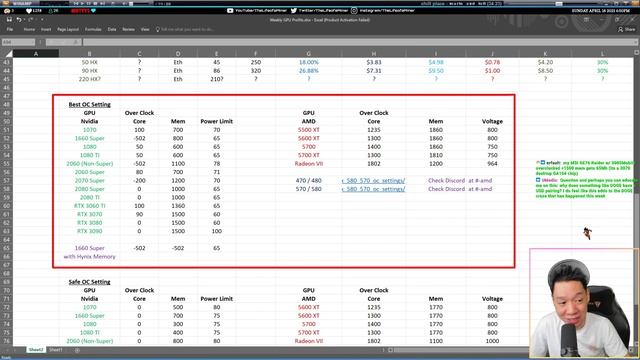Click the with Hynix Memory cell
Viewport: 640px width, 360px height.
click(89, 257)
